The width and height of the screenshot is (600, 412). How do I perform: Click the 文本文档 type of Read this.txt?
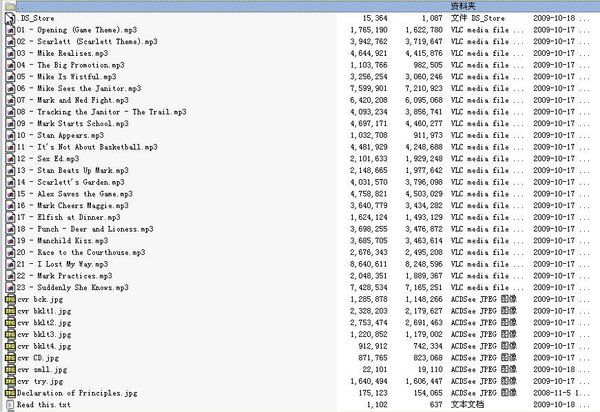(x=467, y=405)
